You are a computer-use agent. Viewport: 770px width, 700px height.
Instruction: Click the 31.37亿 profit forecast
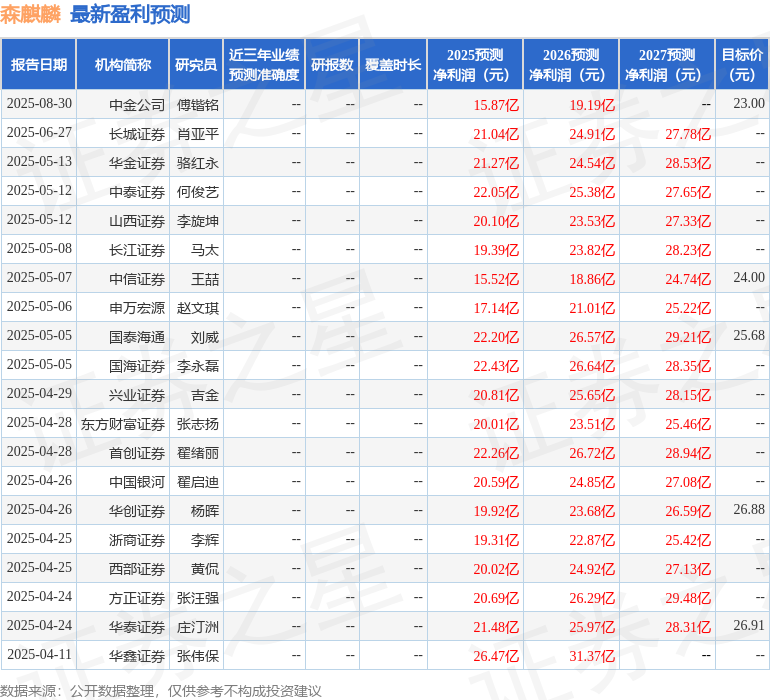pos(592,655)
